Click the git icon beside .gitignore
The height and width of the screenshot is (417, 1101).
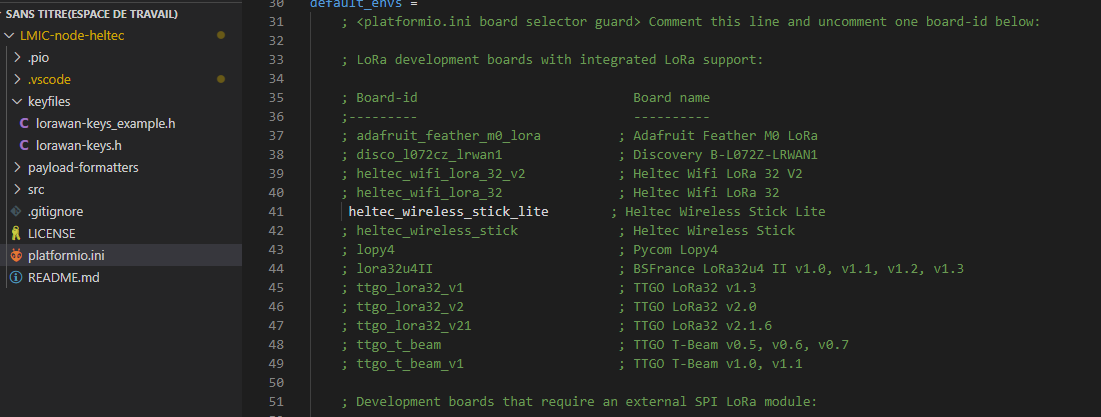pos(16,211)
